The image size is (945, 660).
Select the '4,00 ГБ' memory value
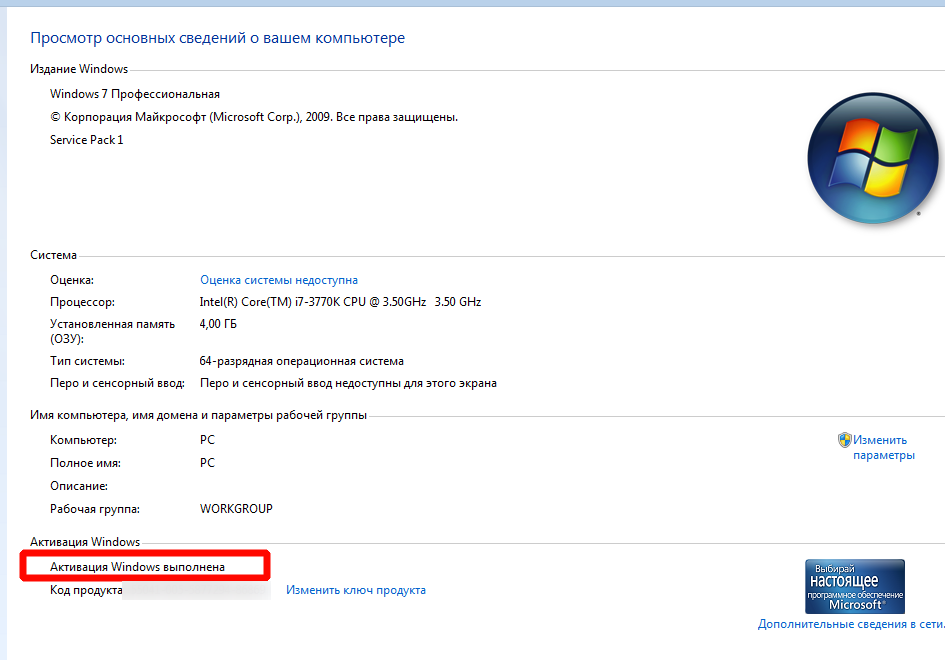click(x=218, y=324)
